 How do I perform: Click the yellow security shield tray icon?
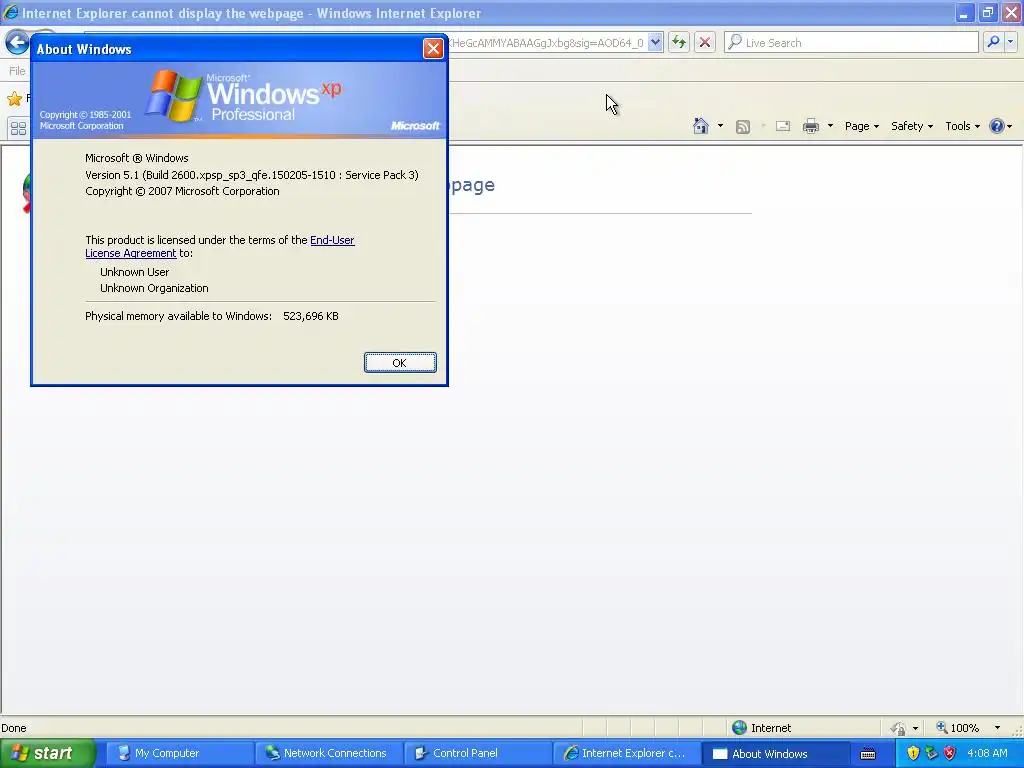(913, 754)
